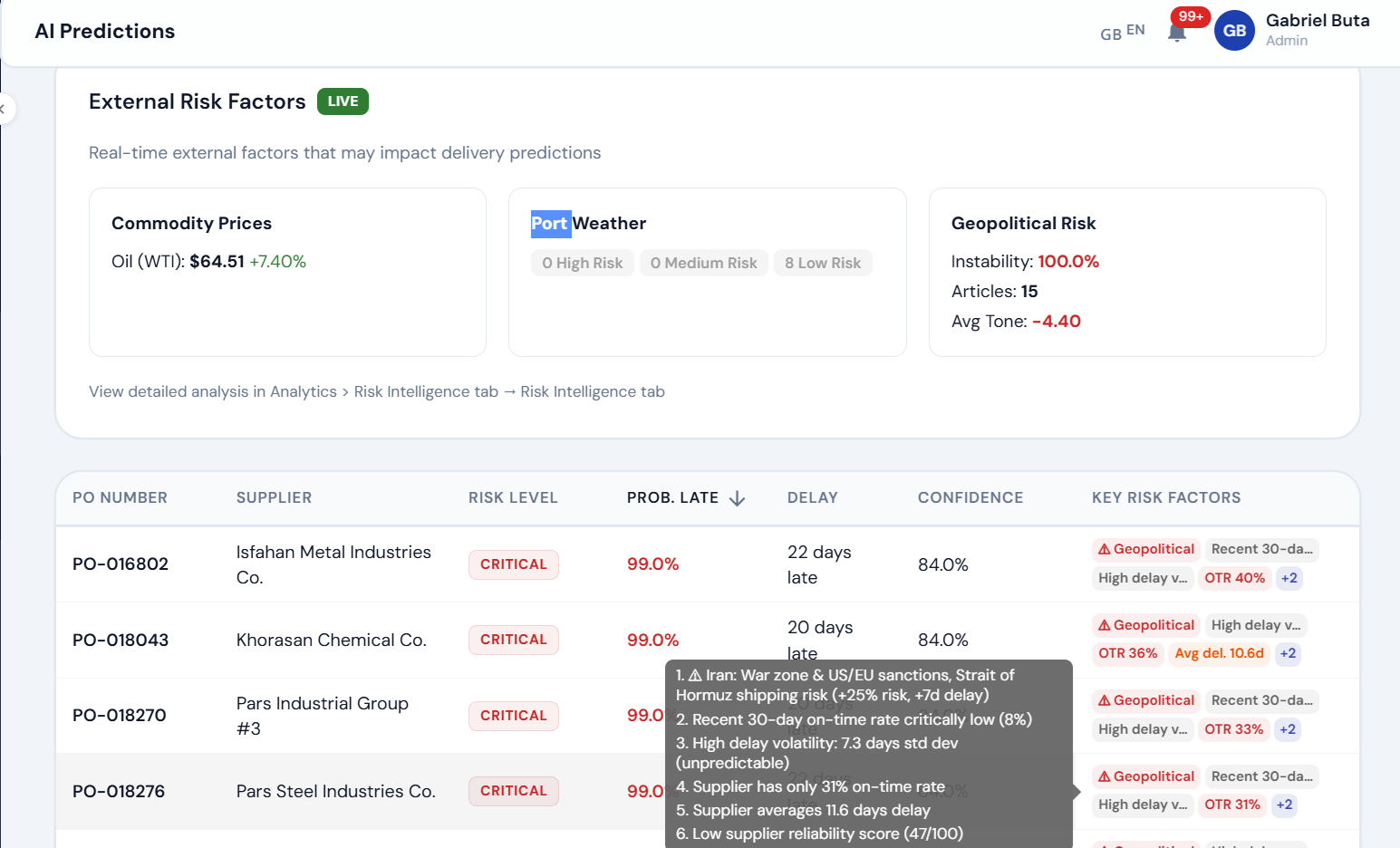Click the truncated Recent 30-da... chip on PO-016802
Screen dimensions: 1400x848
1261,548
